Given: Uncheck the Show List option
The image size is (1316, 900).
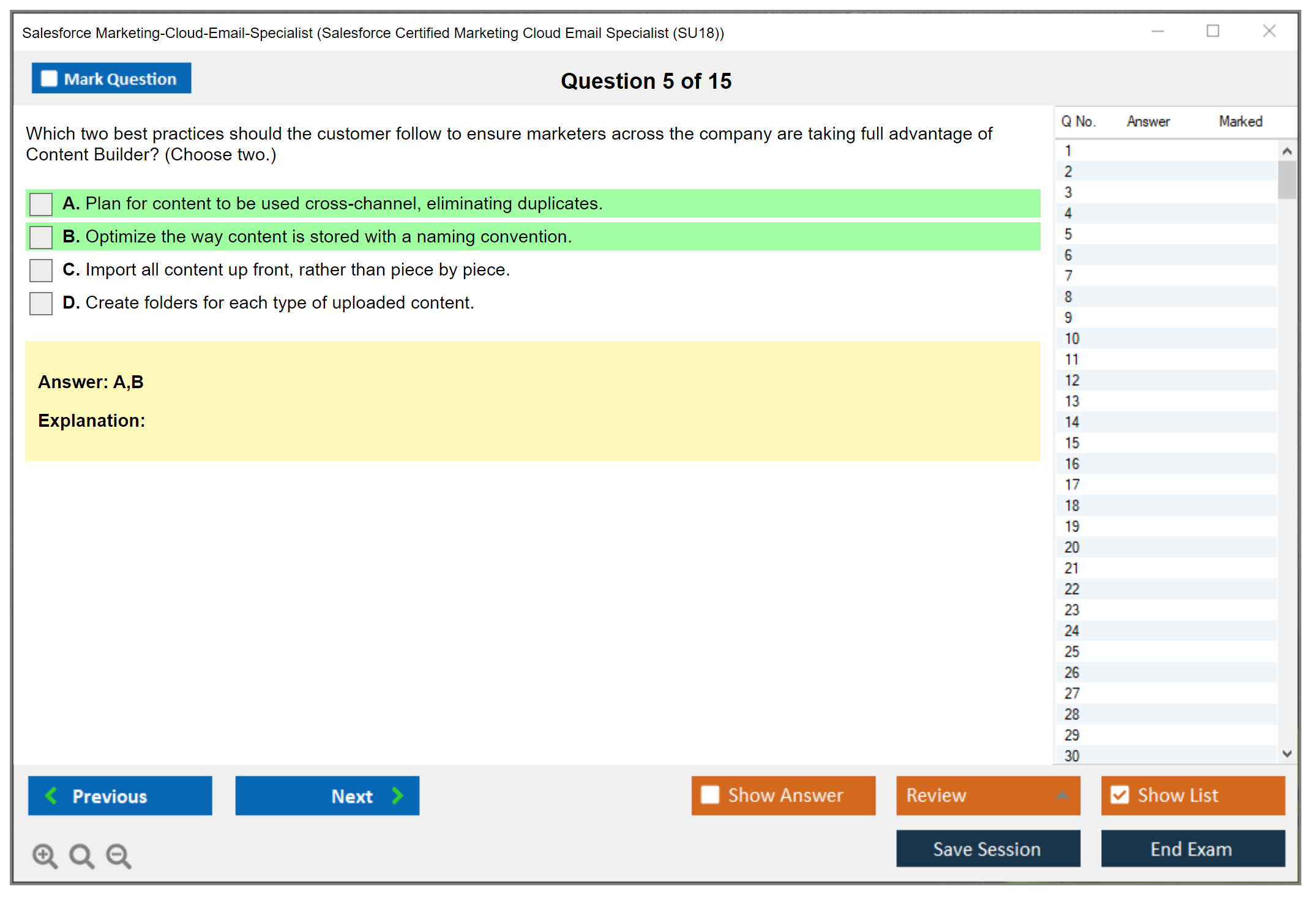Looking at the screenshot, I should [x=1120, y=795].
